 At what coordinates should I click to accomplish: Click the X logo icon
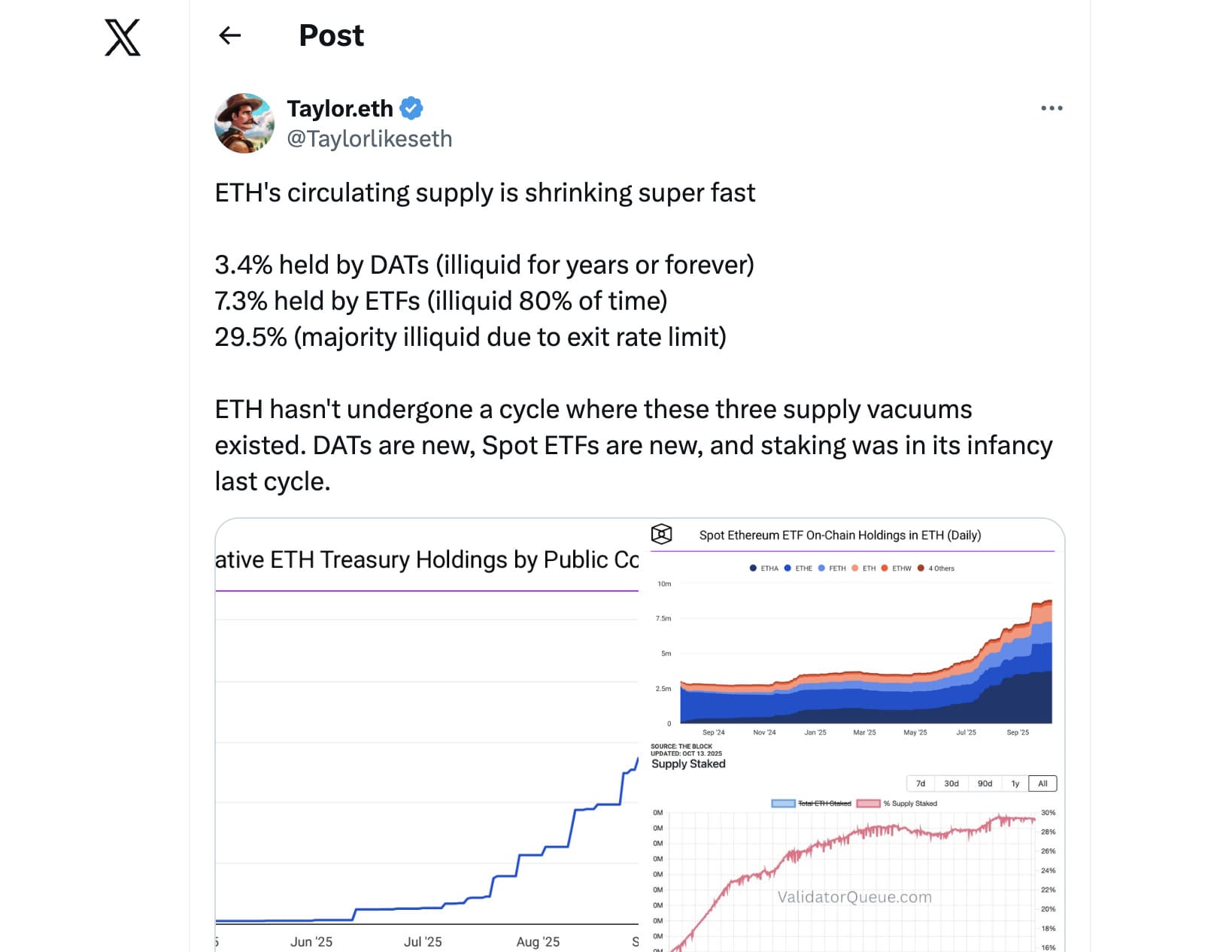click(x=123, y=38)
